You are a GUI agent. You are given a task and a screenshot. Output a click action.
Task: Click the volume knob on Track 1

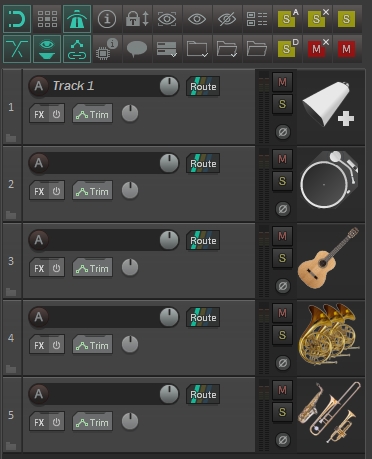[169, 86]
